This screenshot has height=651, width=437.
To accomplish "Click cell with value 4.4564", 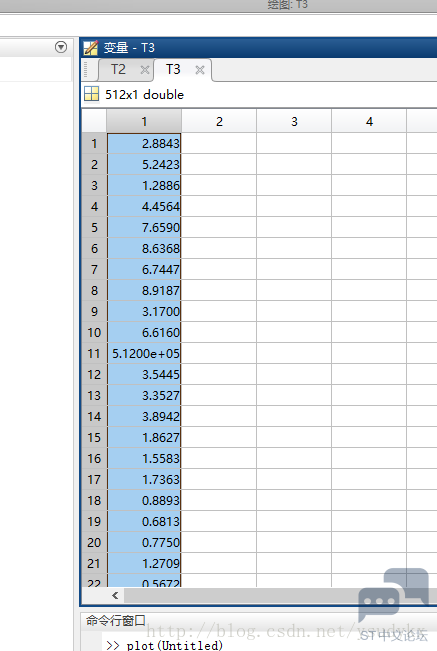I will click(144, 206).
